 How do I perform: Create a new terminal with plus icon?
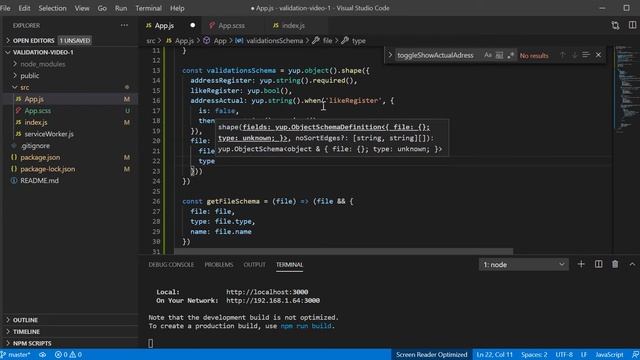581,264
